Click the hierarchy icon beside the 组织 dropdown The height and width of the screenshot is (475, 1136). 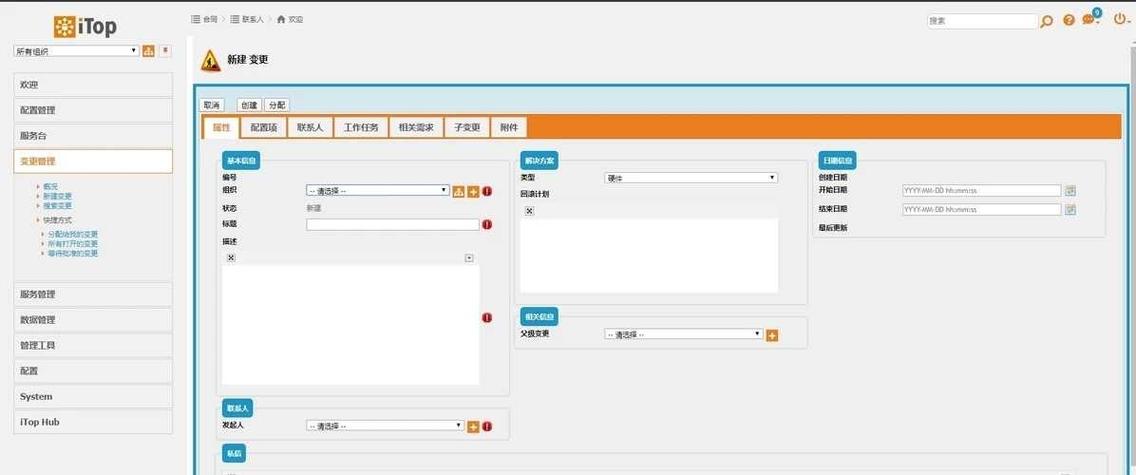[459, 191]
